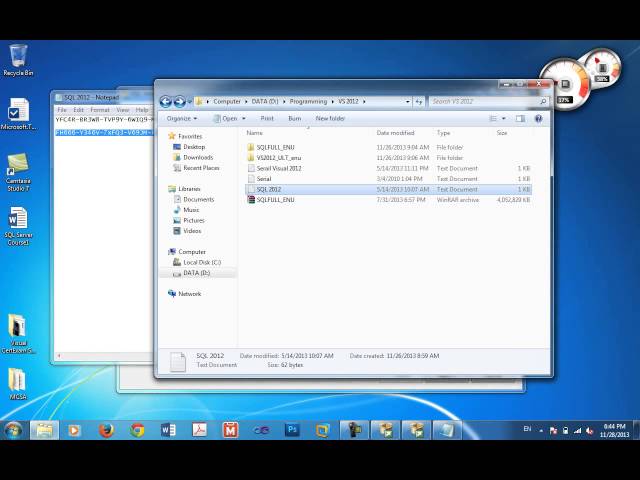Expand breadcrumb arrow after Computer
Image resolution: width=640 pixels, height=480 pixels.
click(246, 102)
